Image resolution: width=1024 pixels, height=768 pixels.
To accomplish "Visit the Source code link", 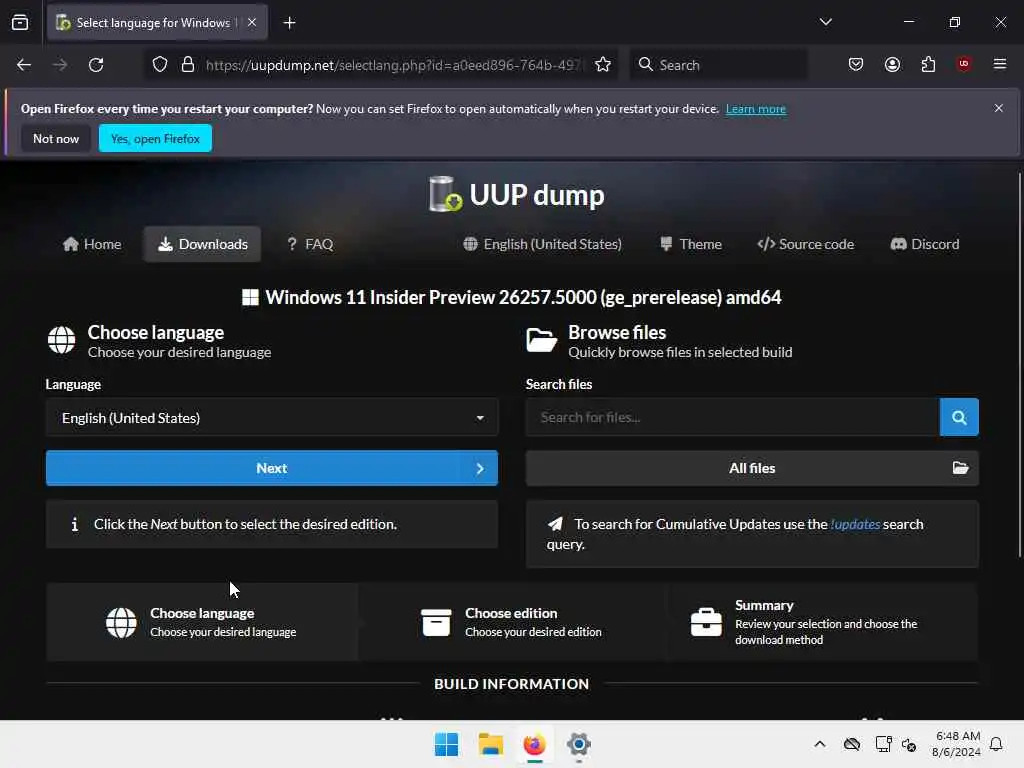I will [805, 244].
